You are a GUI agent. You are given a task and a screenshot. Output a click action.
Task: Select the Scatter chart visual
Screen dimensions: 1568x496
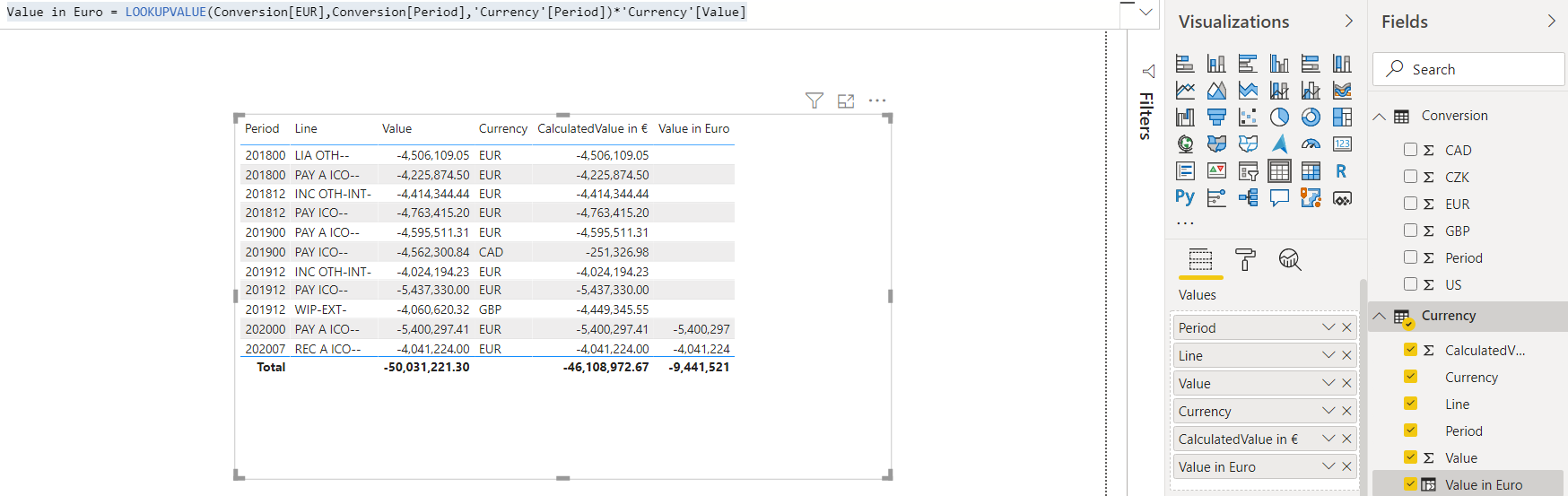(1248, 117)
